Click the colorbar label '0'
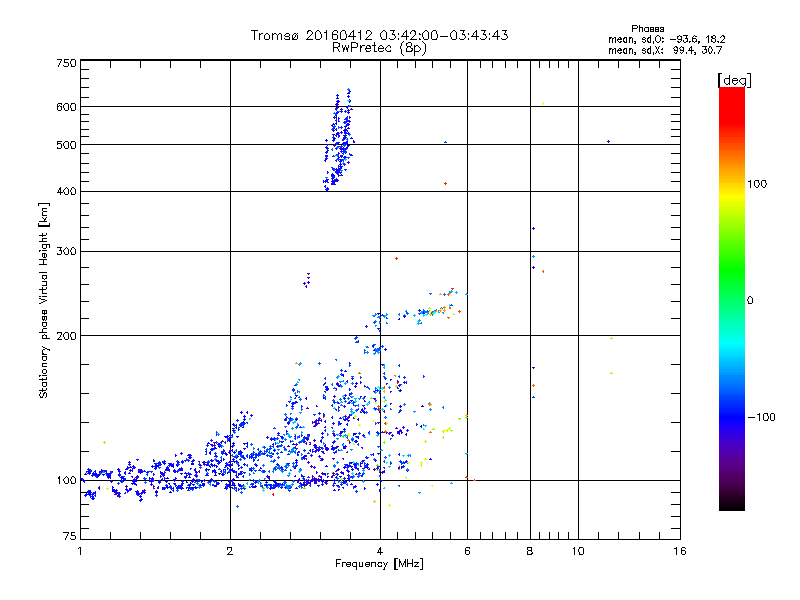Image resolution: width=800 pixels, height=600 pixels. [x=750, y=301]
